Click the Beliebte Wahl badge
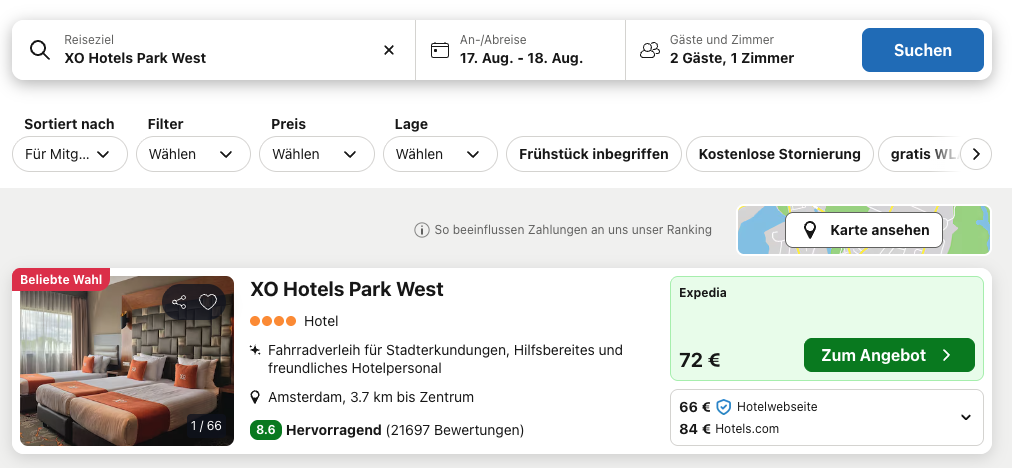Image resolution: width=1012 pixels, height=468 pixels. coord(61,280)
